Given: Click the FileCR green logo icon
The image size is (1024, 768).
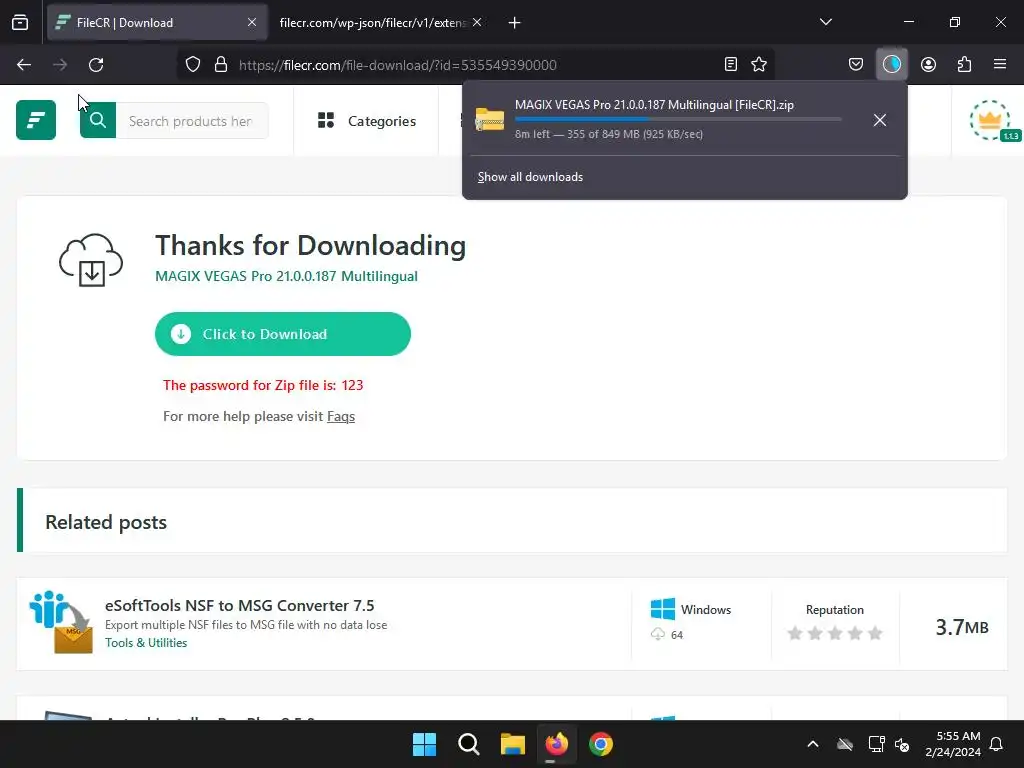Looking at the screenshot, I should tap(36, 120).
